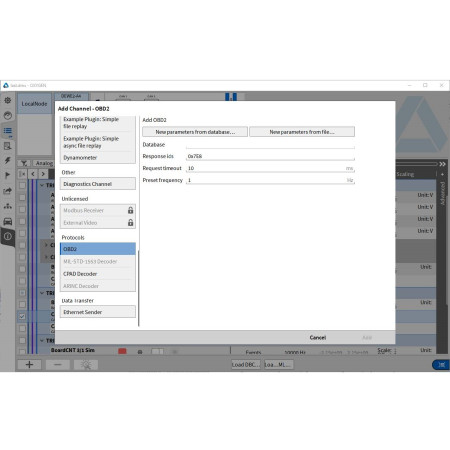This screenshot has height=450, width=450.
Task: Open the network topology icon in sidebar
Action: tap(8, 206)
